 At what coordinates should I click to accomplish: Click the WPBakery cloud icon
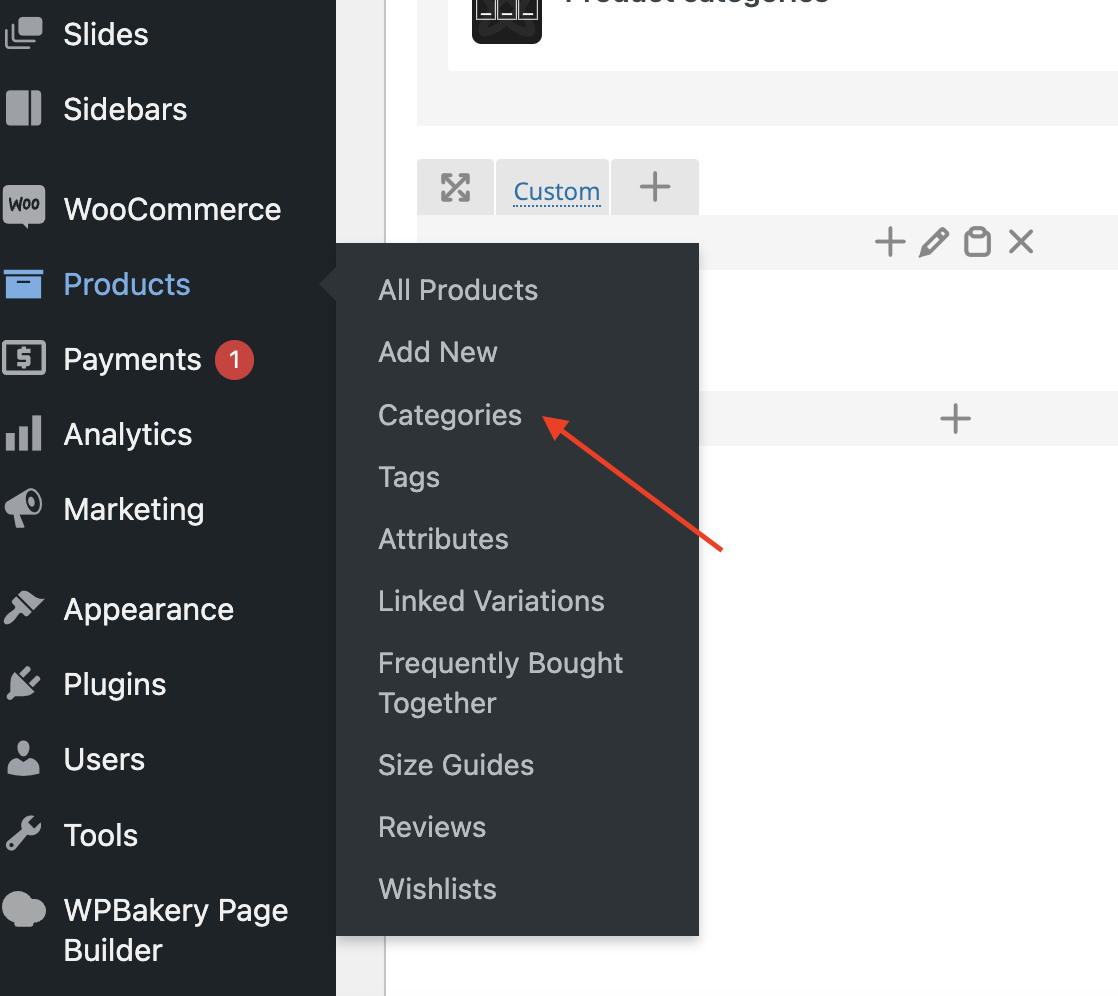[24, 909]
